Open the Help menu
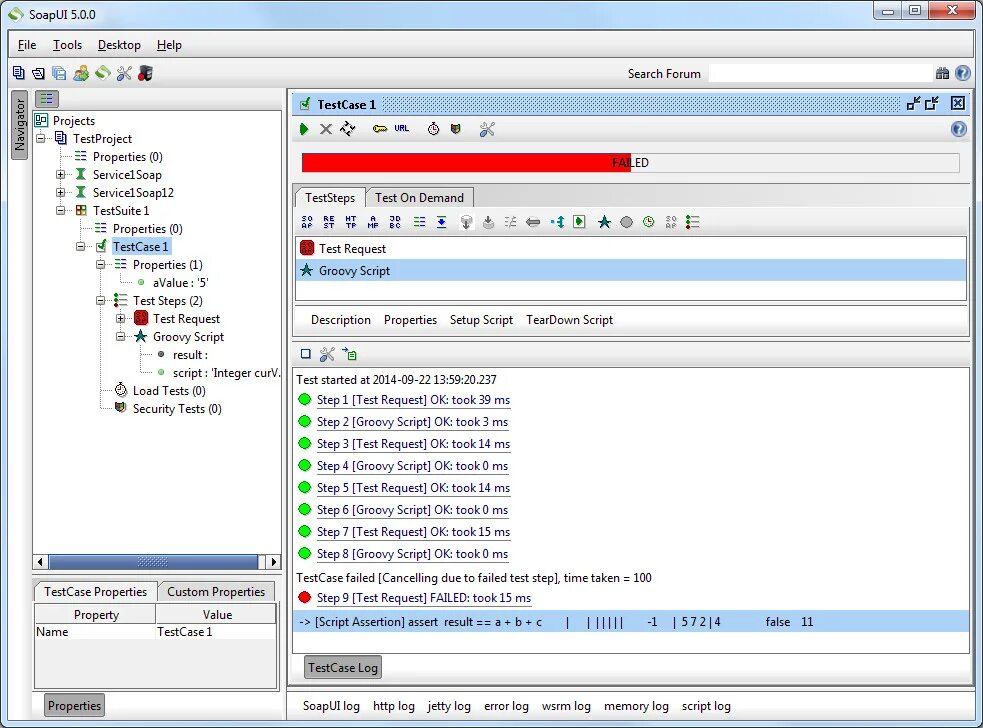This screenshot has width=983, height=728. point(169,45)
